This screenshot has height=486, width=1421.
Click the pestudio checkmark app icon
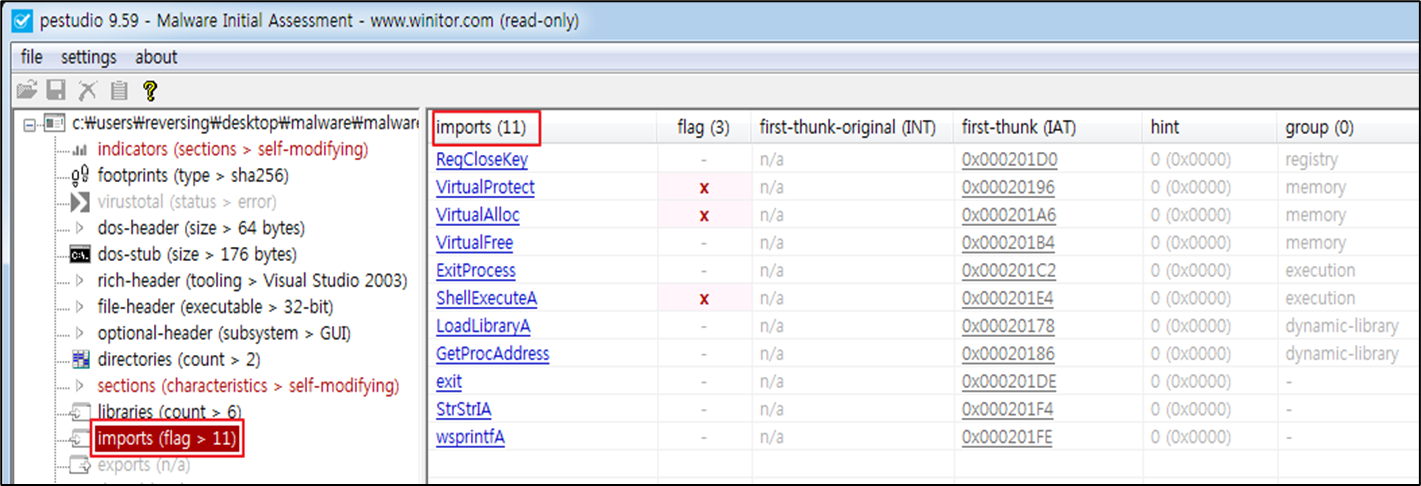click(20, 20)
